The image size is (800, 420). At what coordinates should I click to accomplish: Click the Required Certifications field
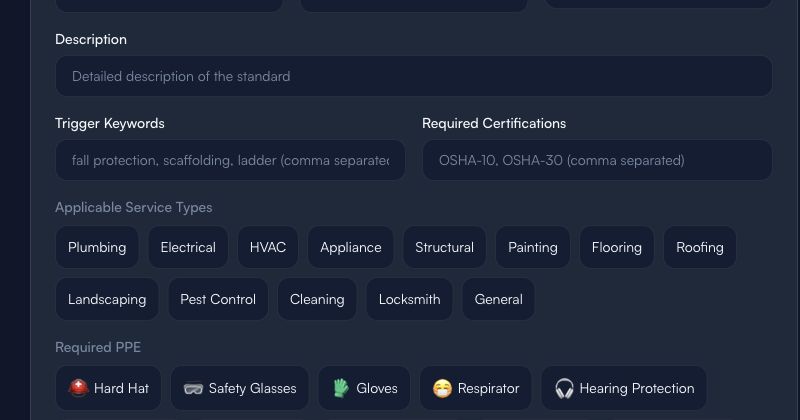pyautogui.click(x=597, y=160)
